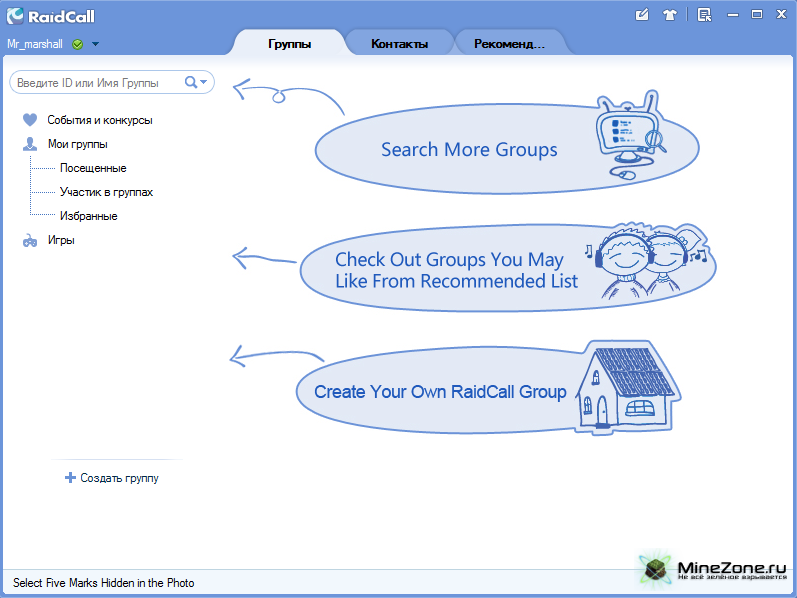The width and height of the screenshot is (797, 598).
Task: Switch to the Рекоменд... tab
Action: 509,44
